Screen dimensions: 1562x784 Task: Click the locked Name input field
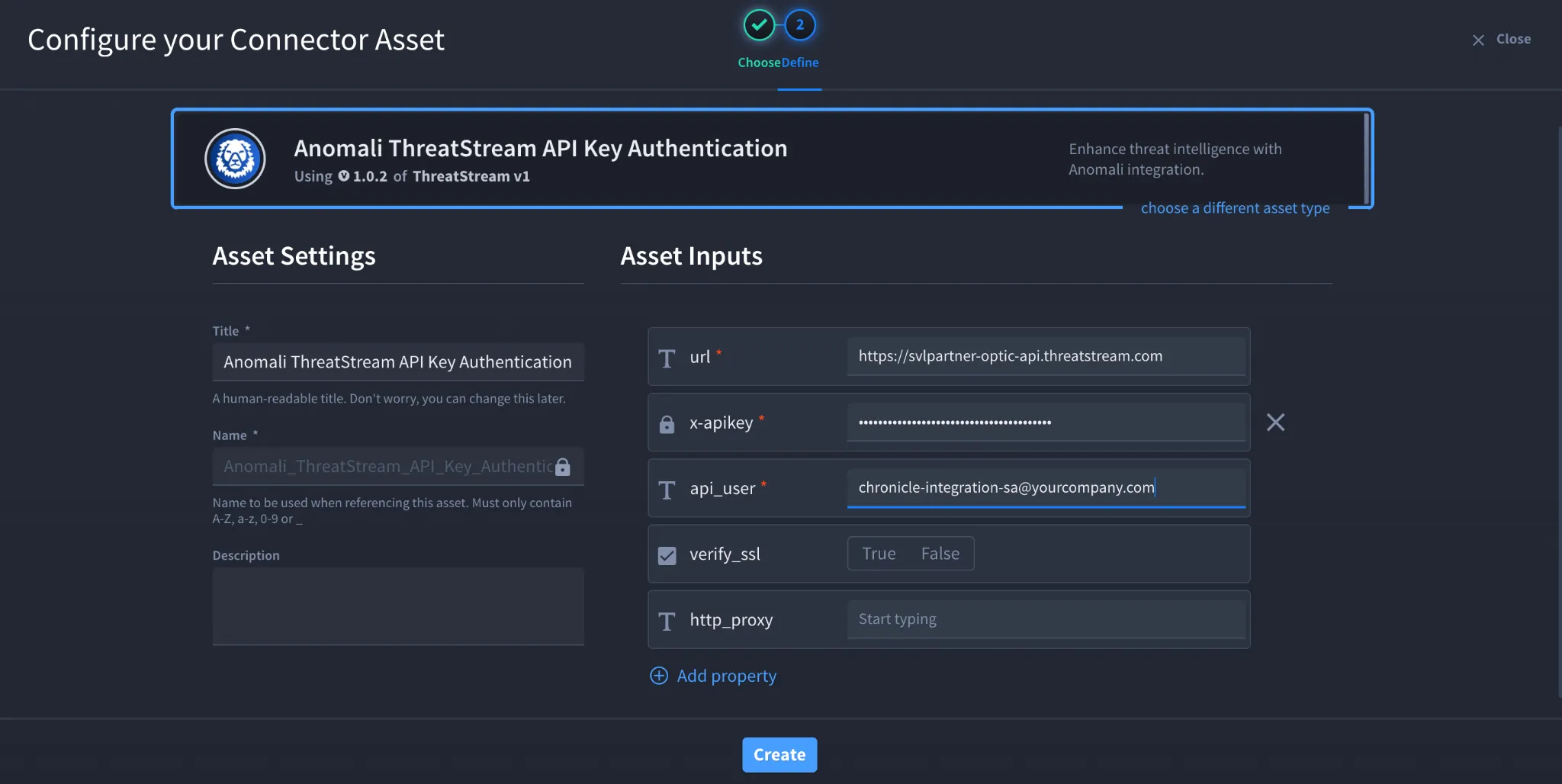(398, 466)
